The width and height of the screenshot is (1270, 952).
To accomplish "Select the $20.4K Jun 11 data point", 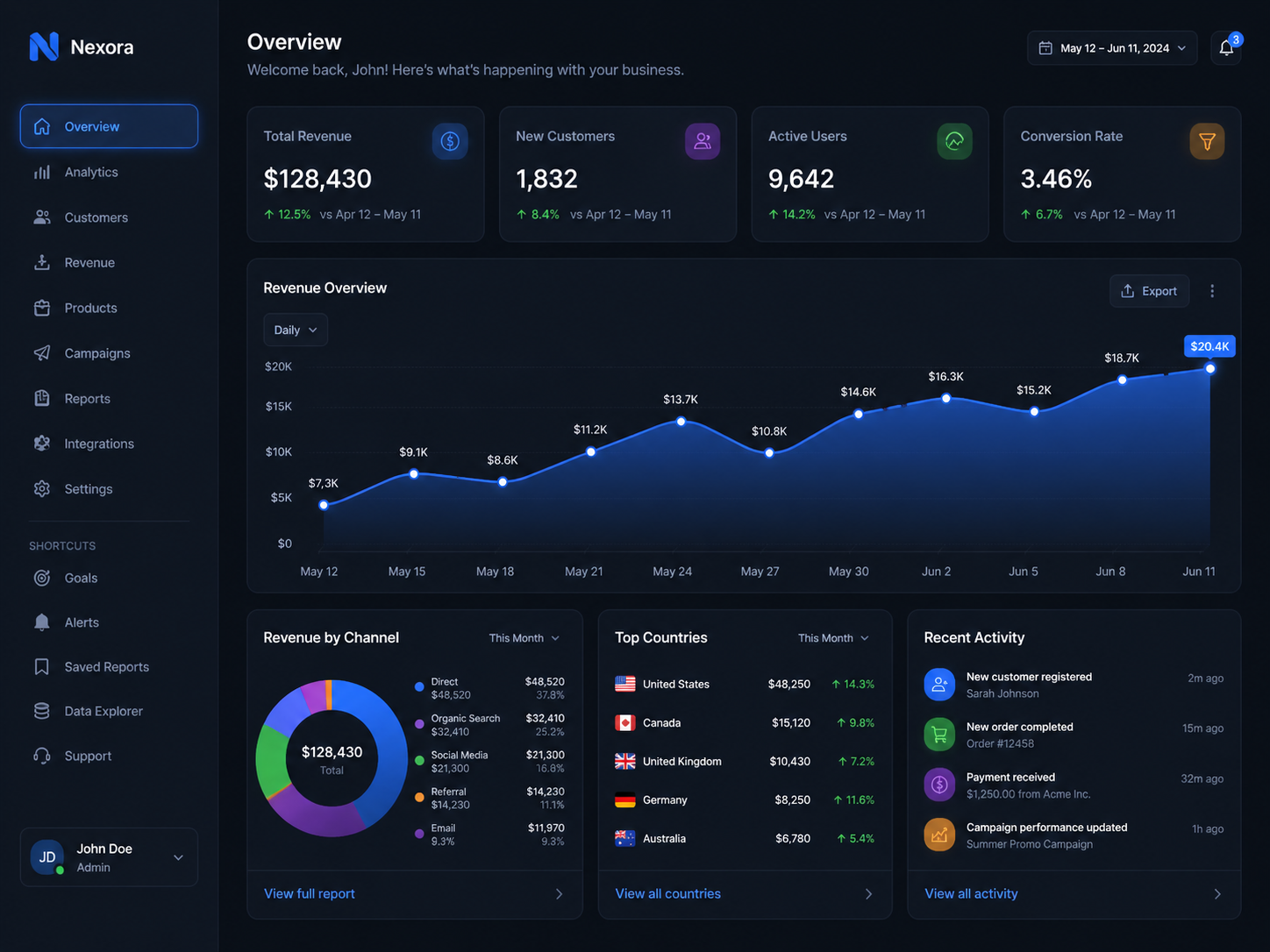I will pos(1210,368).
